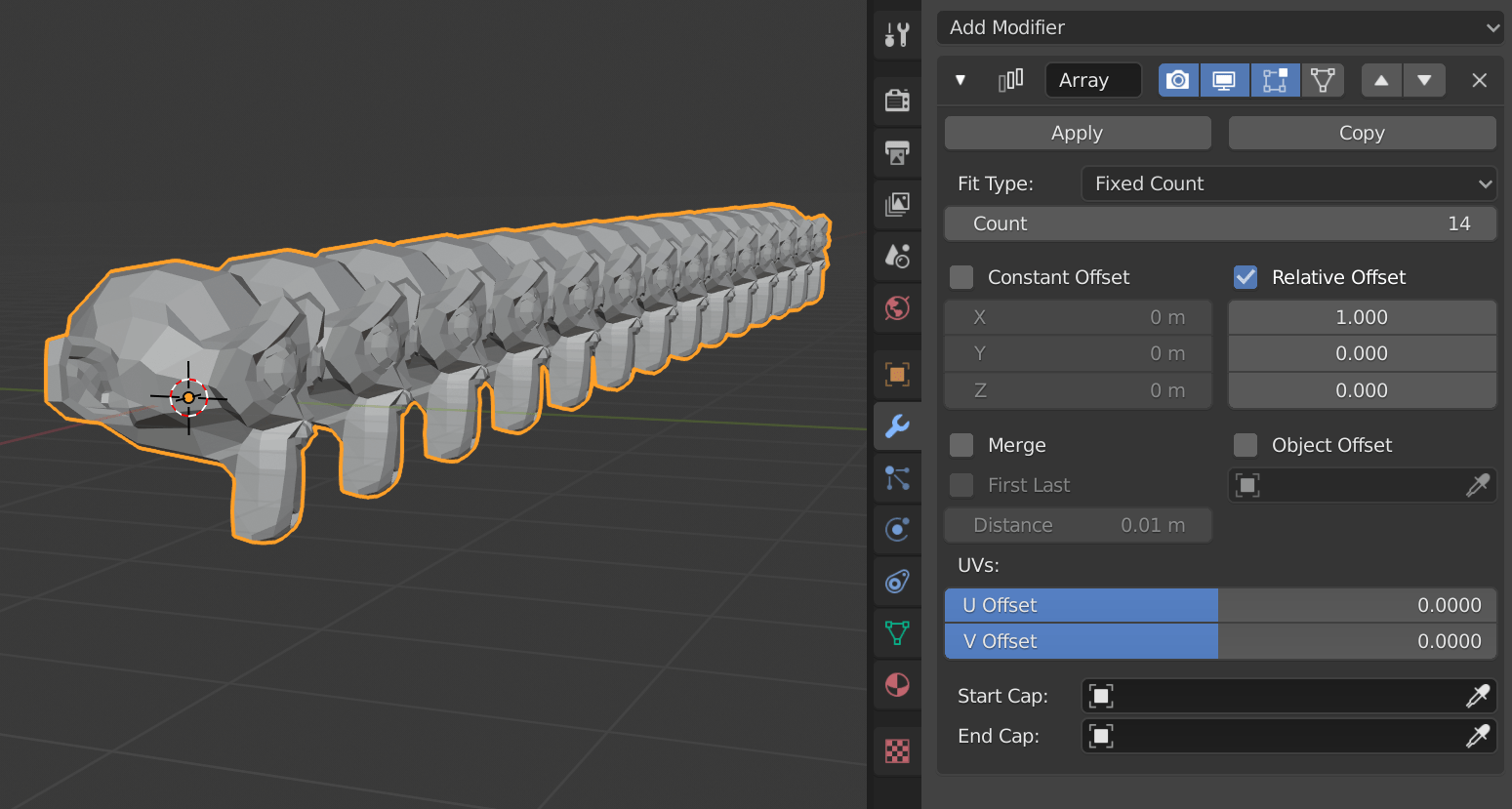Switch to the Render properties tab

[897, 101]
